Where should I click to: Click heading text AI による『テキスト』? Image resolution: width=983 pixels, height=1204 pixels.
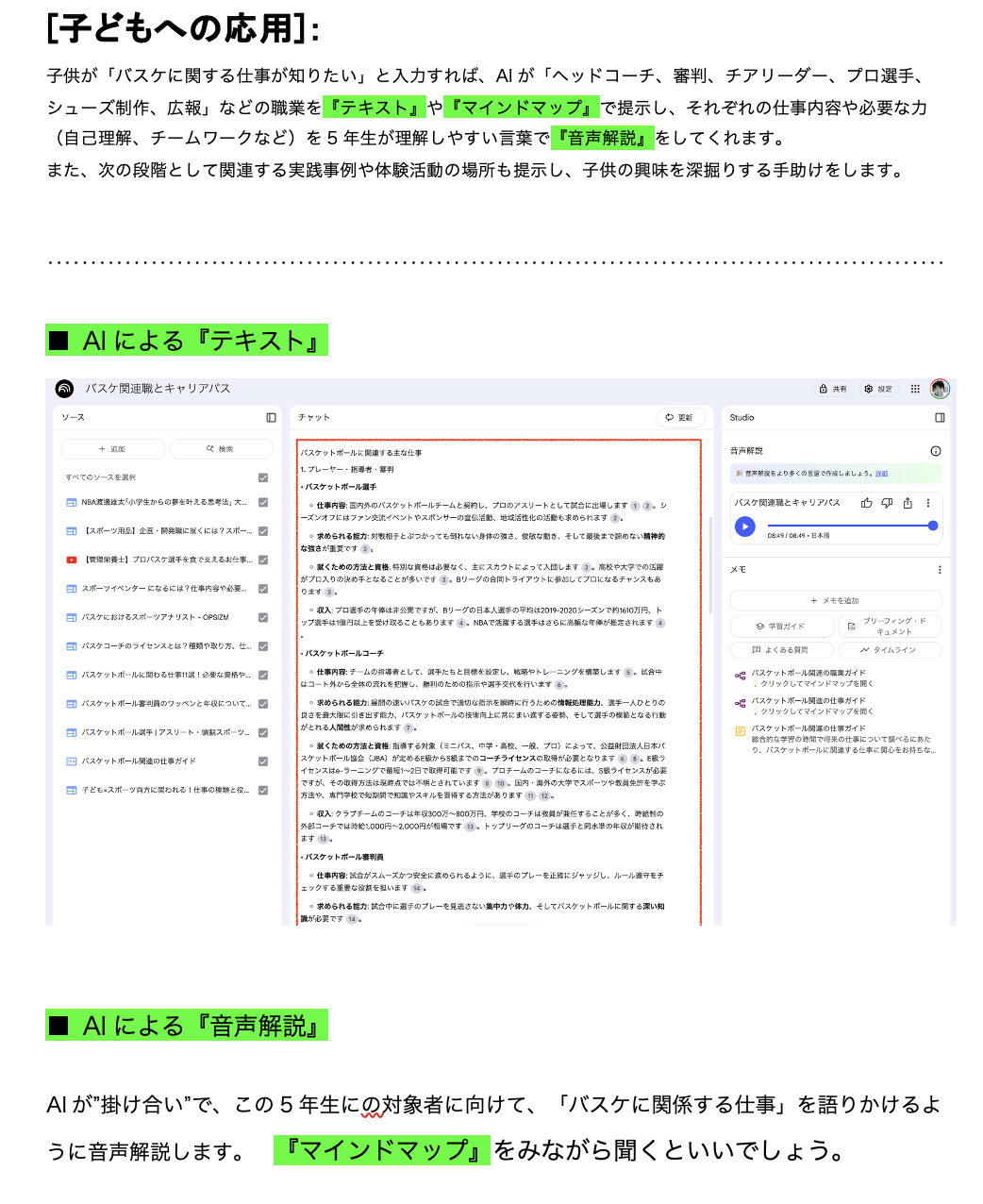click(x=187, y=341)
